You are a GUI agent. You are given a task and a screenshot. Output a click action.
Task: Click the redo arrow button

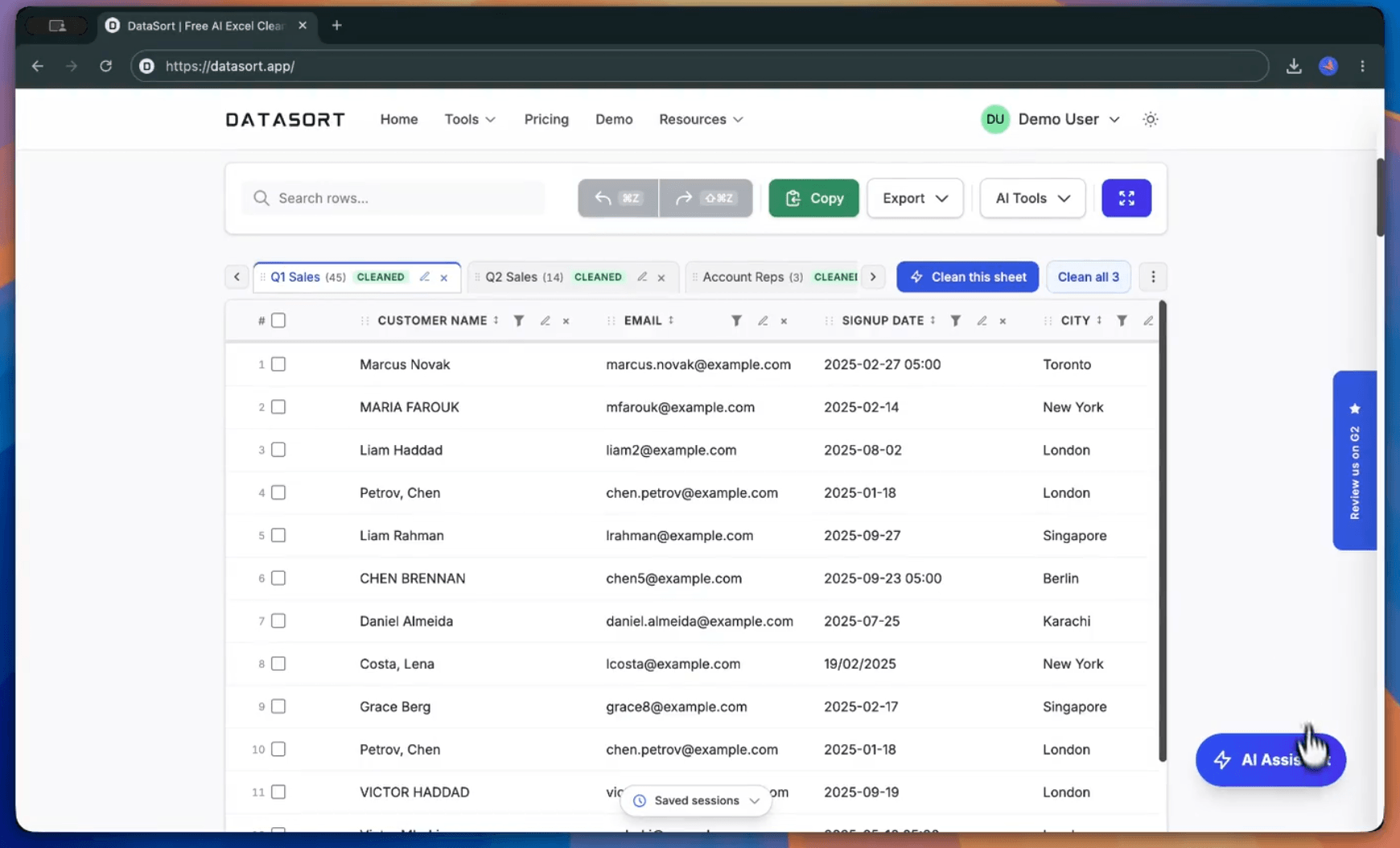click(706, 198)
